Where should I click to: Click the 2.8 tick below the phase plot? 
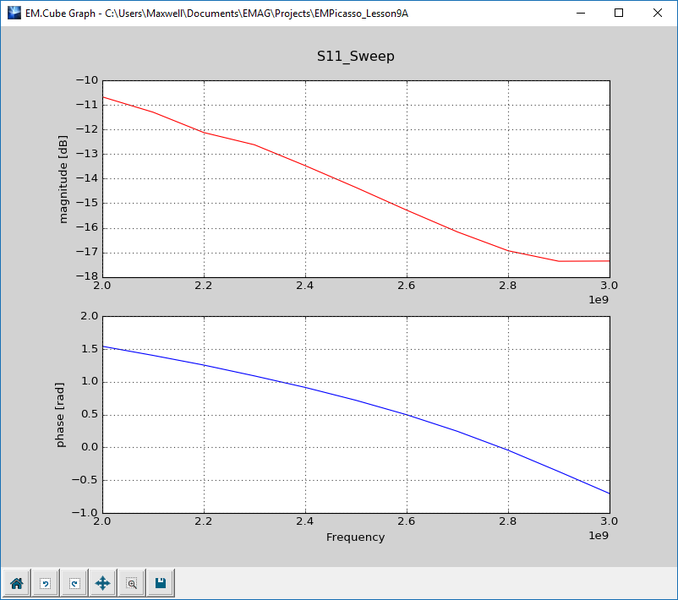tap(508, 521)
